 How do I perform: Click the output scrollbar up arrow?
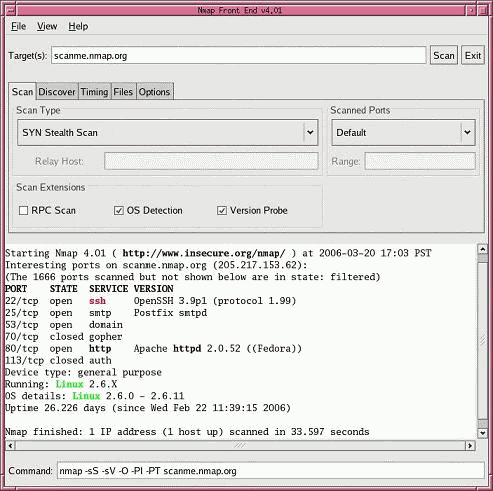482,249
